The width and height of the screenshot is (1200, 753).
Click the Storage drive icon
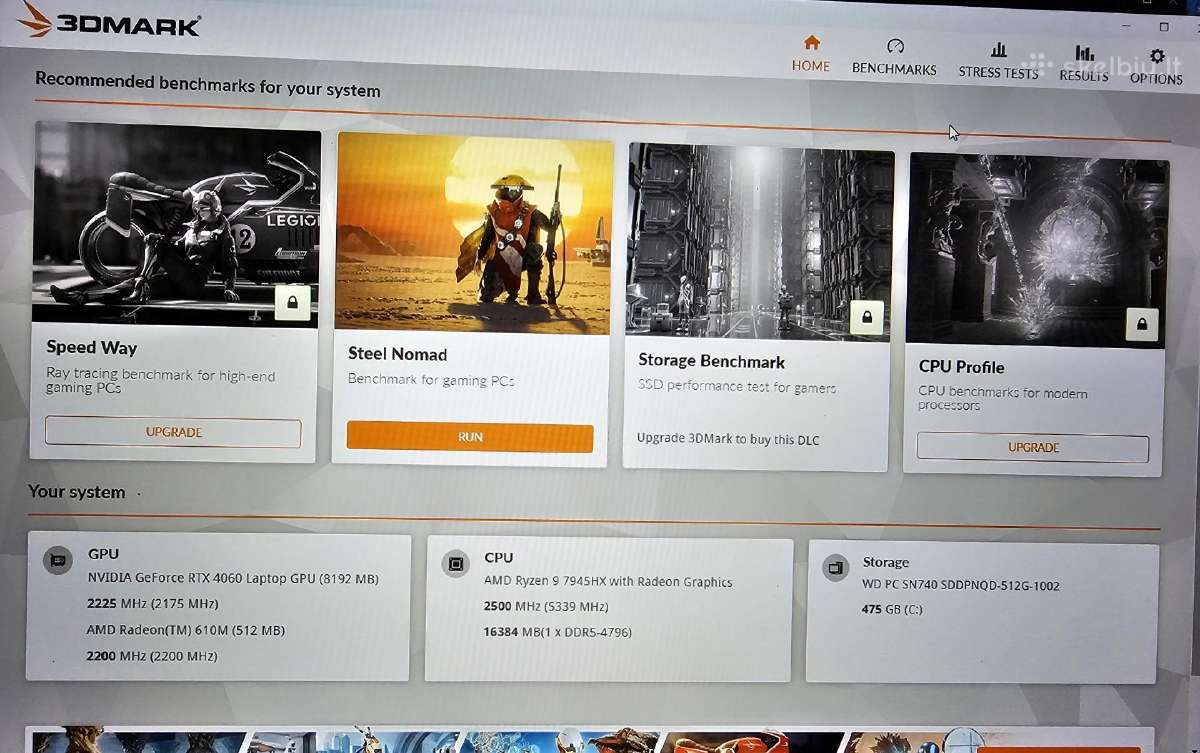click(835, 569)
